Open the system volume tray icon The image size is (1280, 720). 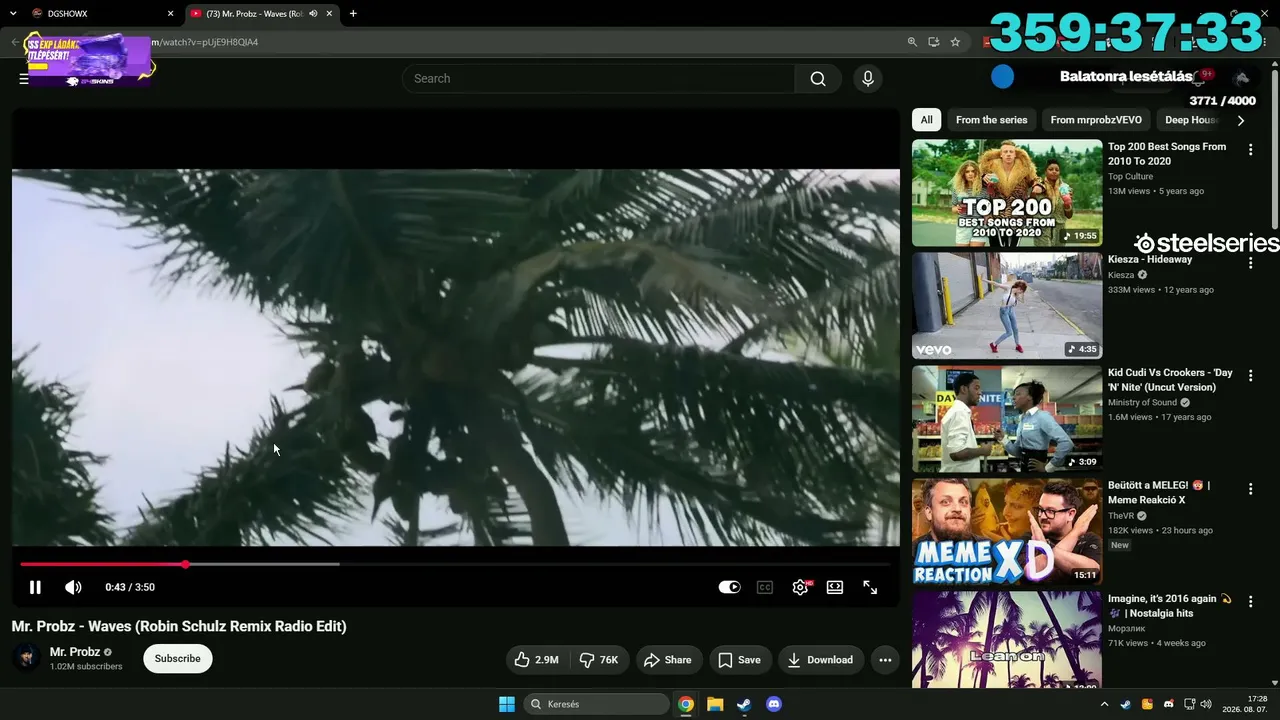[1205, 704]
